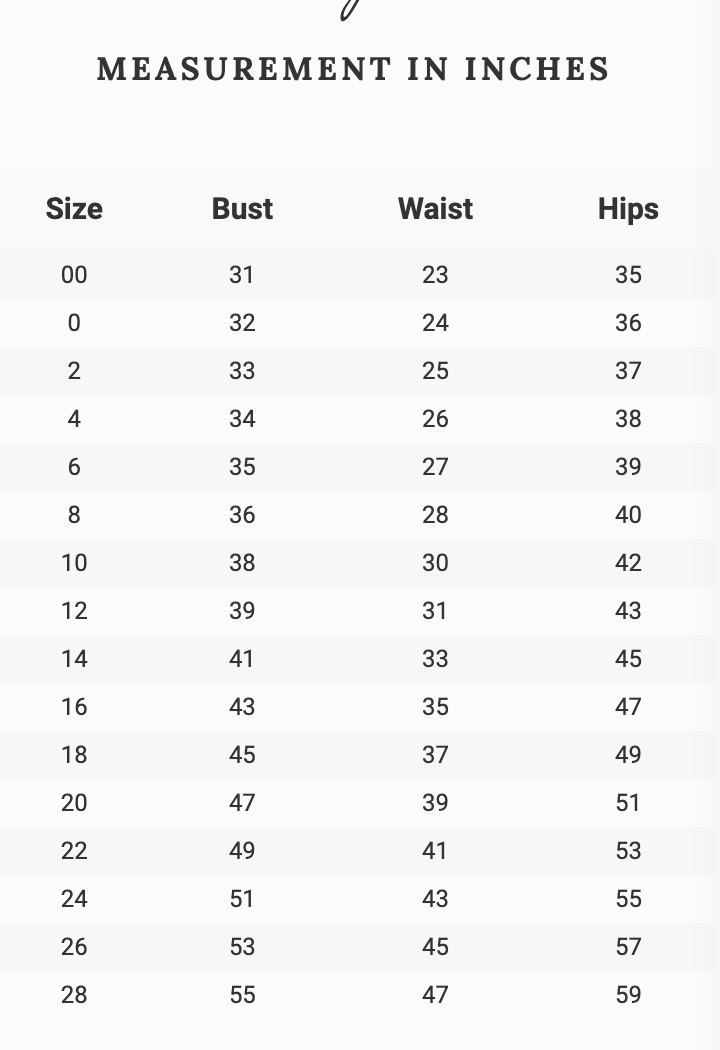Click the bust measurement 38 for size 10
Image resolution: width=720 pixels, height=1050 pixels.
click(242, 563)
